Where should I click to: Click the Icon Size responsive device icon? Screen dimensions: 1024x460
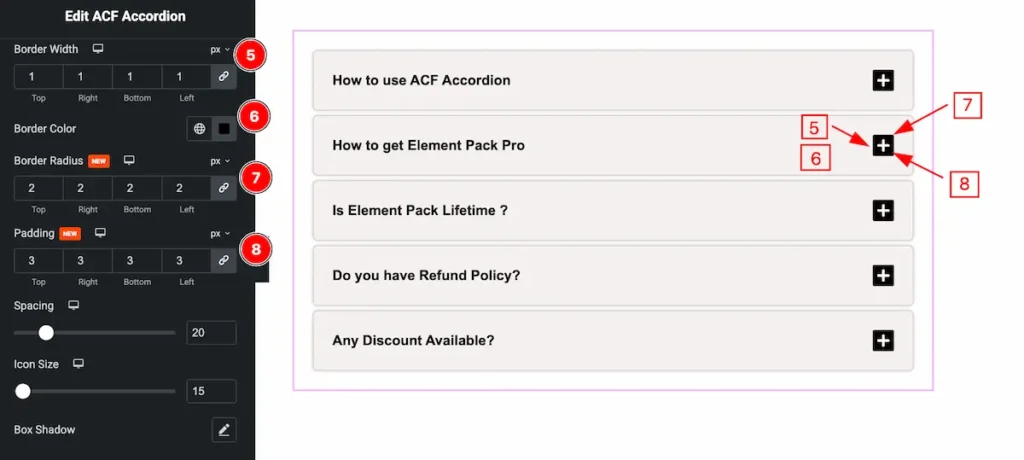click(x=78, y=364)
